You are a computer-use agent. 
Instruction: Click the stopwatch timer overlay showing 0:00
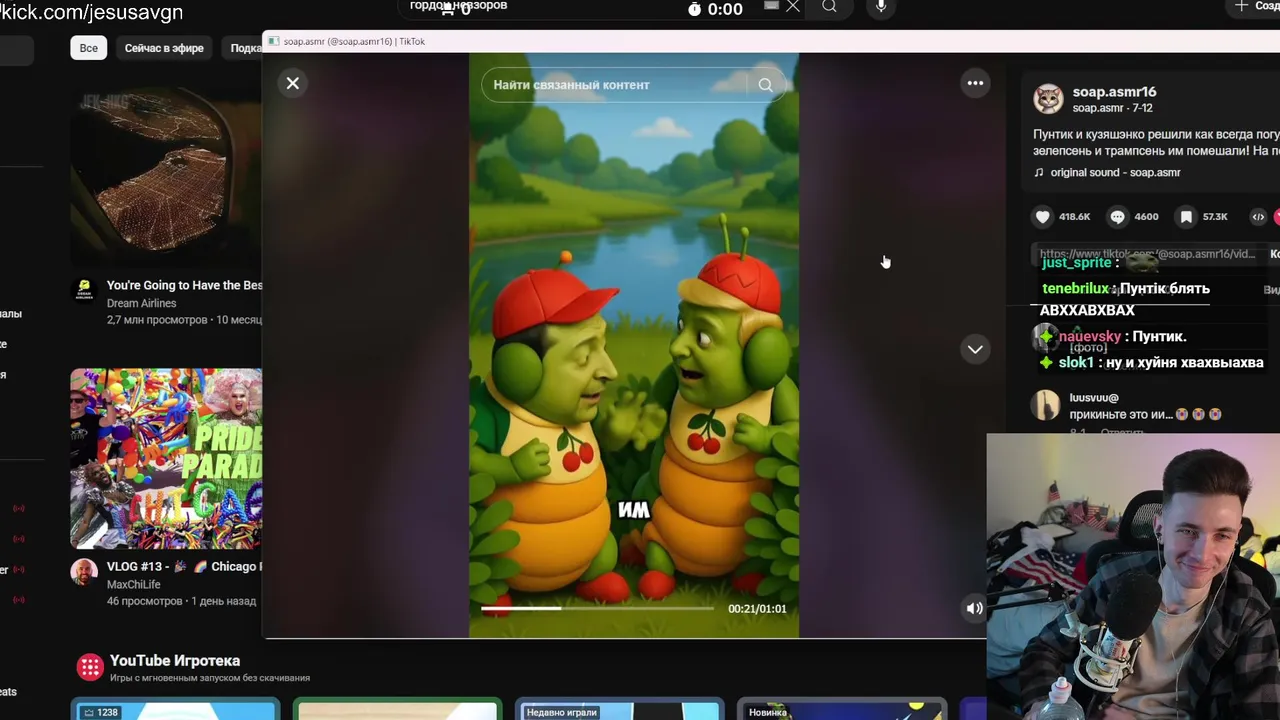point(715,9)
